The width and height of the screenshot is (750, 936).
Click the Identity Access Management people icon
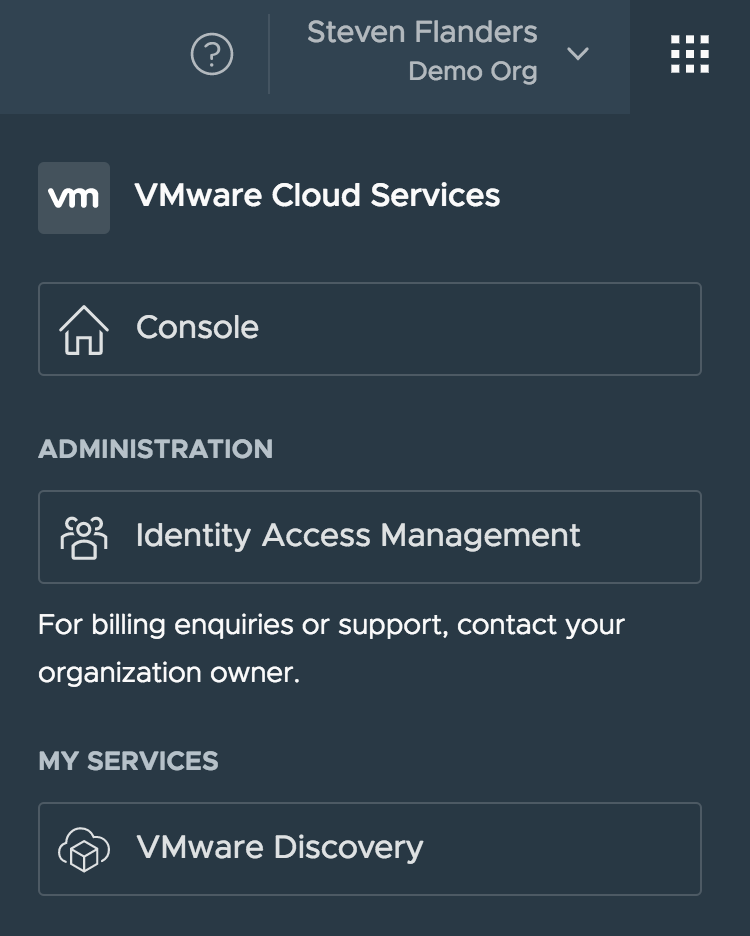(x=84, y=537)
